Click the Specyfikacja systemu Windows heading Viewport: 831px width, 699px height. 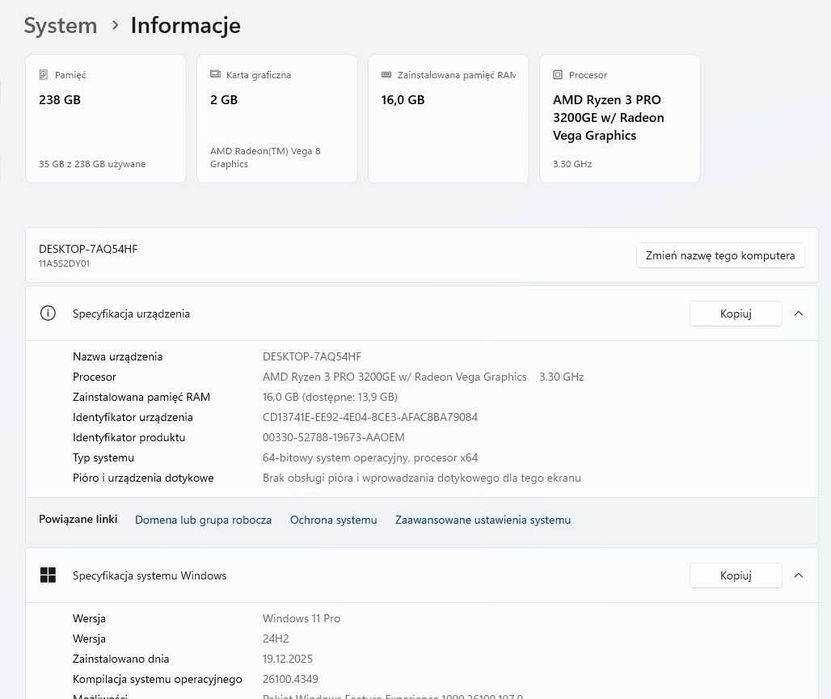[149, 576]
